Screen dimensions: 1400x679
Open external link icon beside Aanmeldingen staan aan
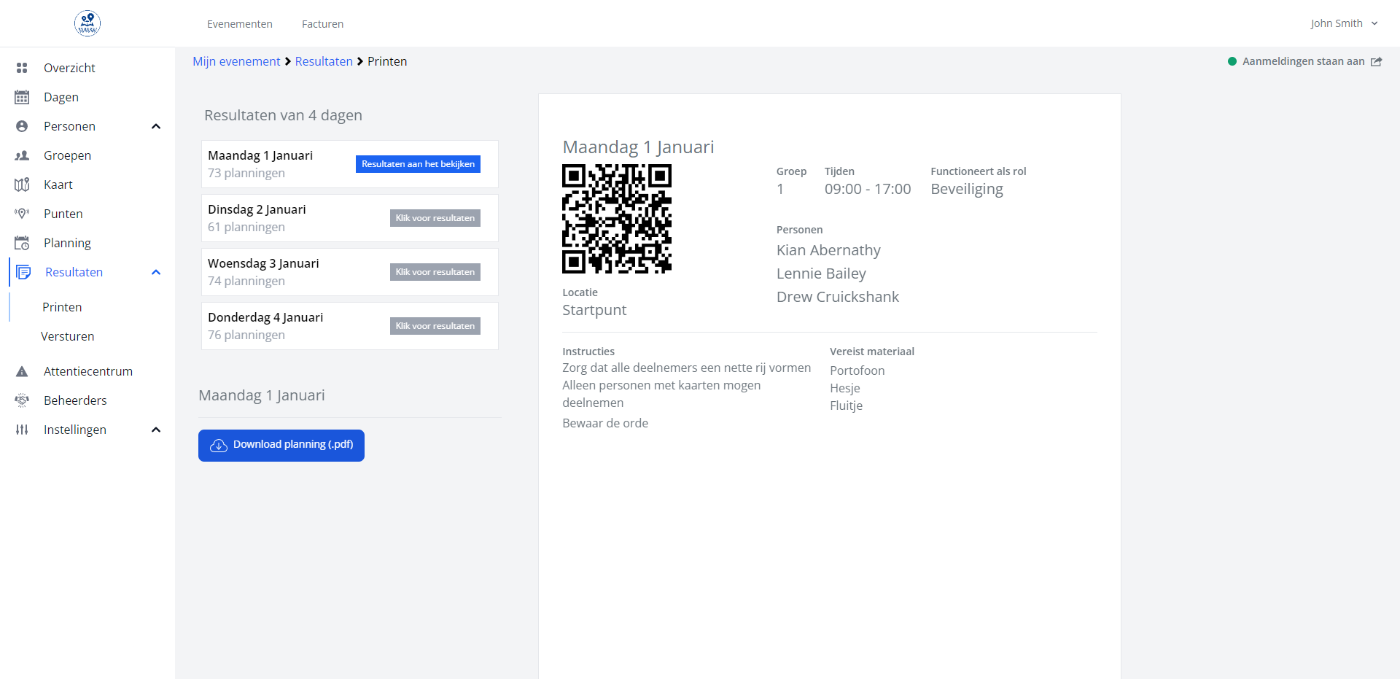1377,61
